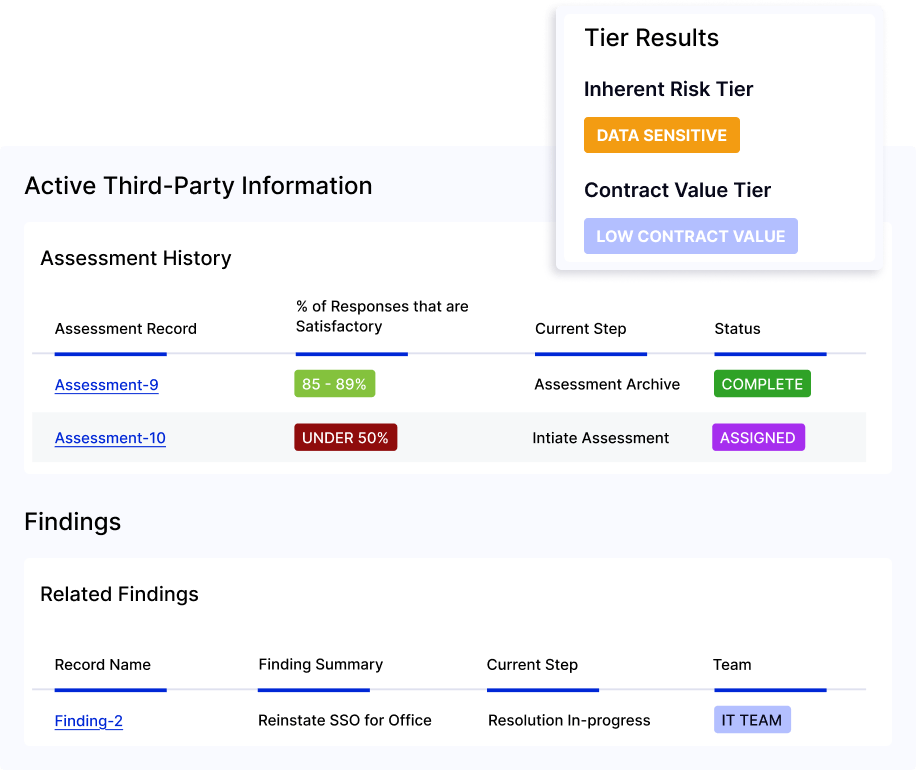Click the Findings section heading
Screen dimensions: 916x770
point(72,522)
